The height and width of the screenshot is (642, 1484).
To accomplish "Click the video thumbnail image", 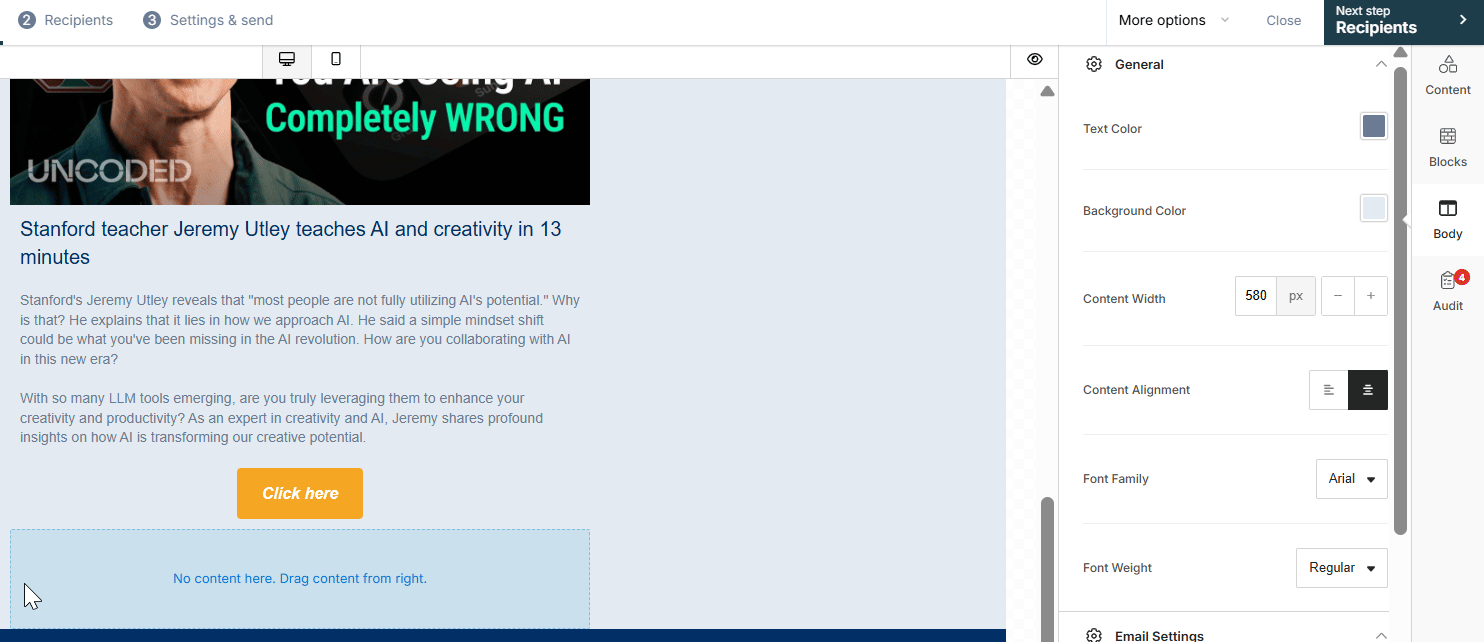I will point(300,142).
